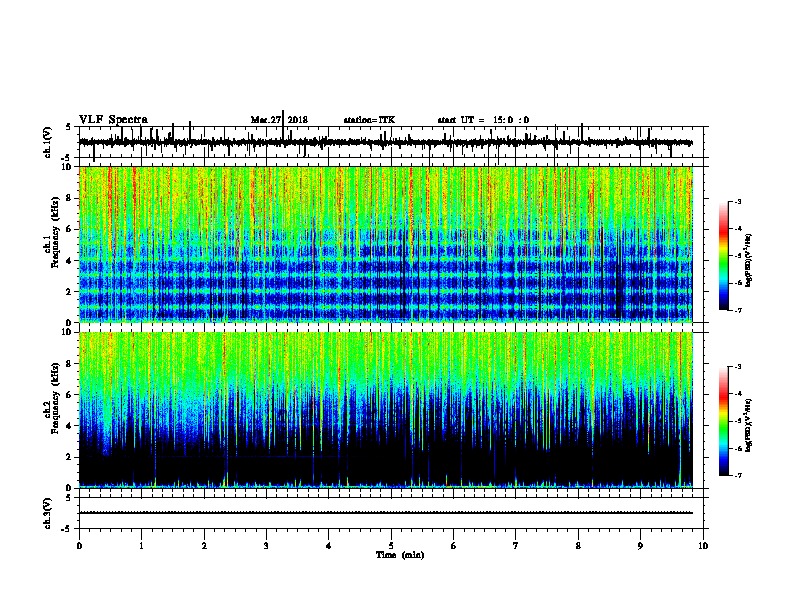Click time axis tick label "2"
This screenshot has height=612, width=792.
[204, 546]
